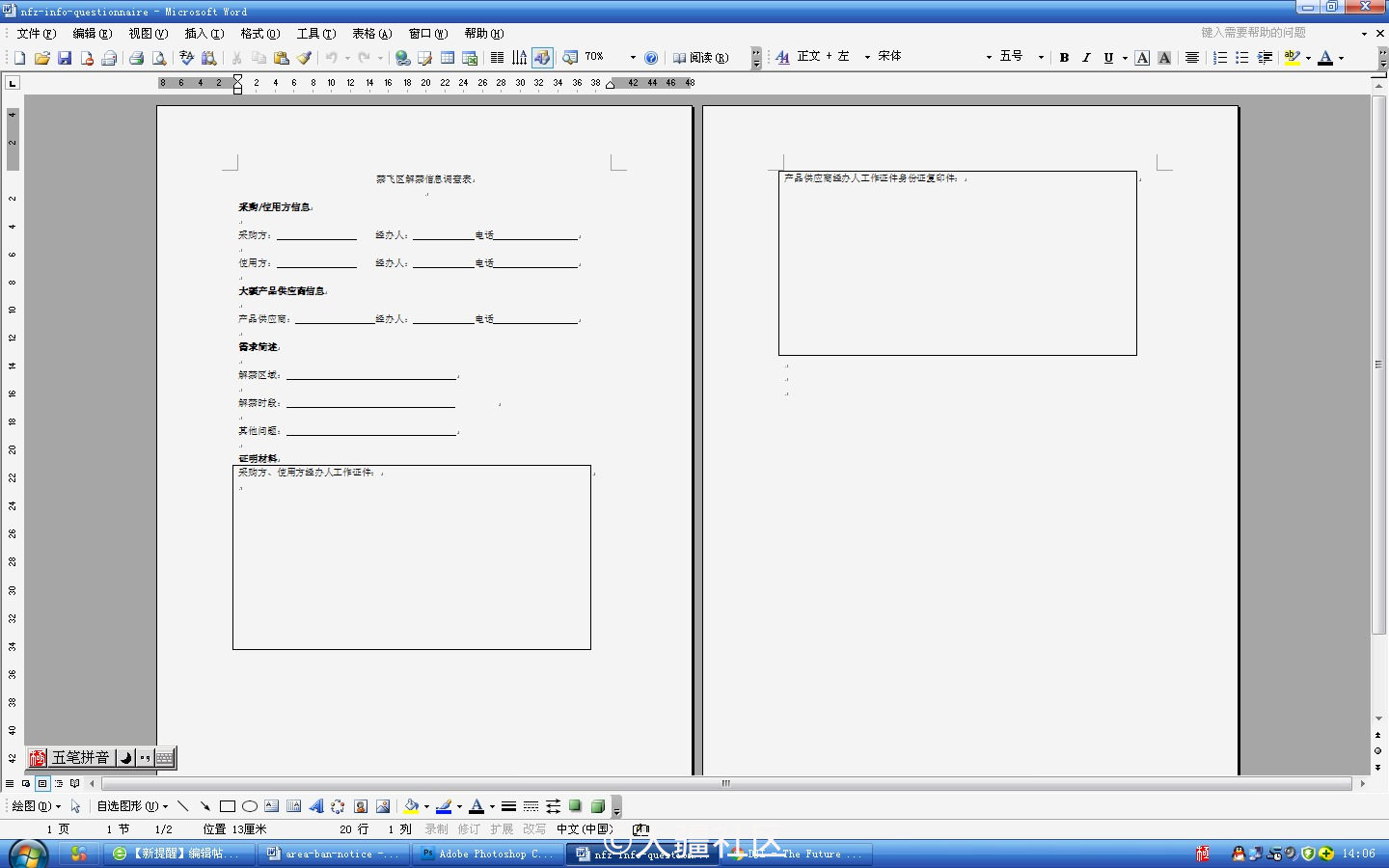1389x868 pixels.
Task: Click the Print icon
Action: tap(136, 58)
